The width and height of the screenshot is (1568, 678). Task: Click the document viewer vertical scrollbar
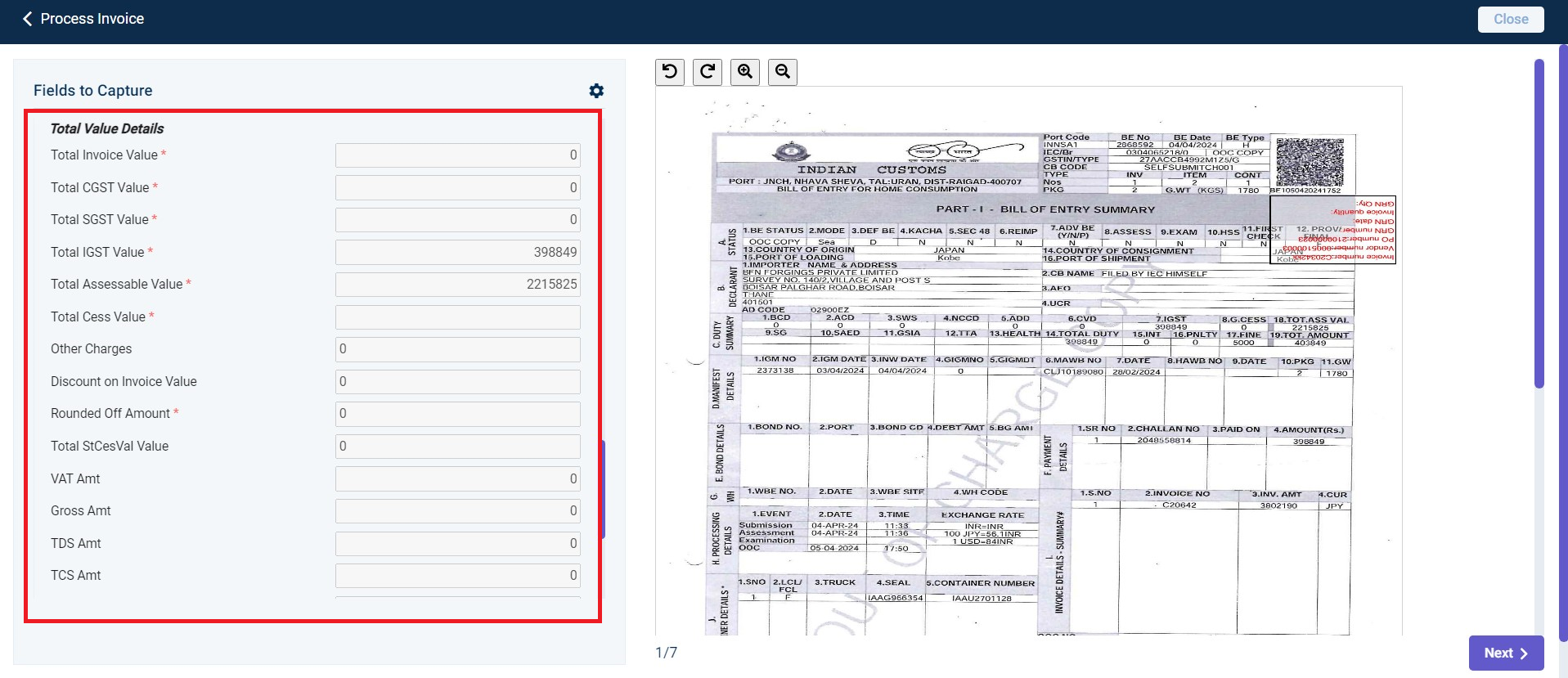pos(1539,222)
